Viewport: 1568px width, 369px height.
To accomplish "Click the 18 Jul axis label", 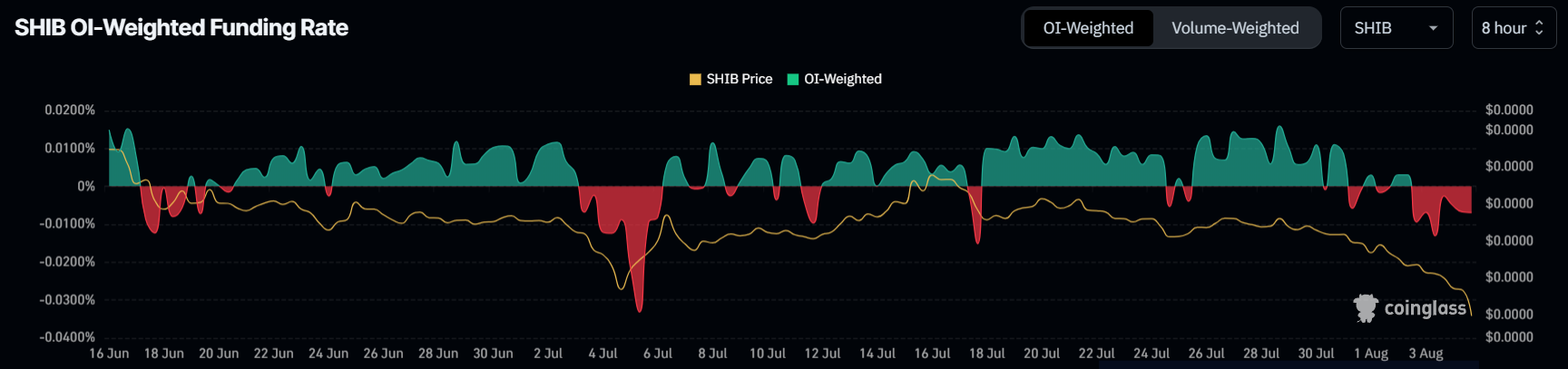I will pyautogui.click(x=986, y=354).
